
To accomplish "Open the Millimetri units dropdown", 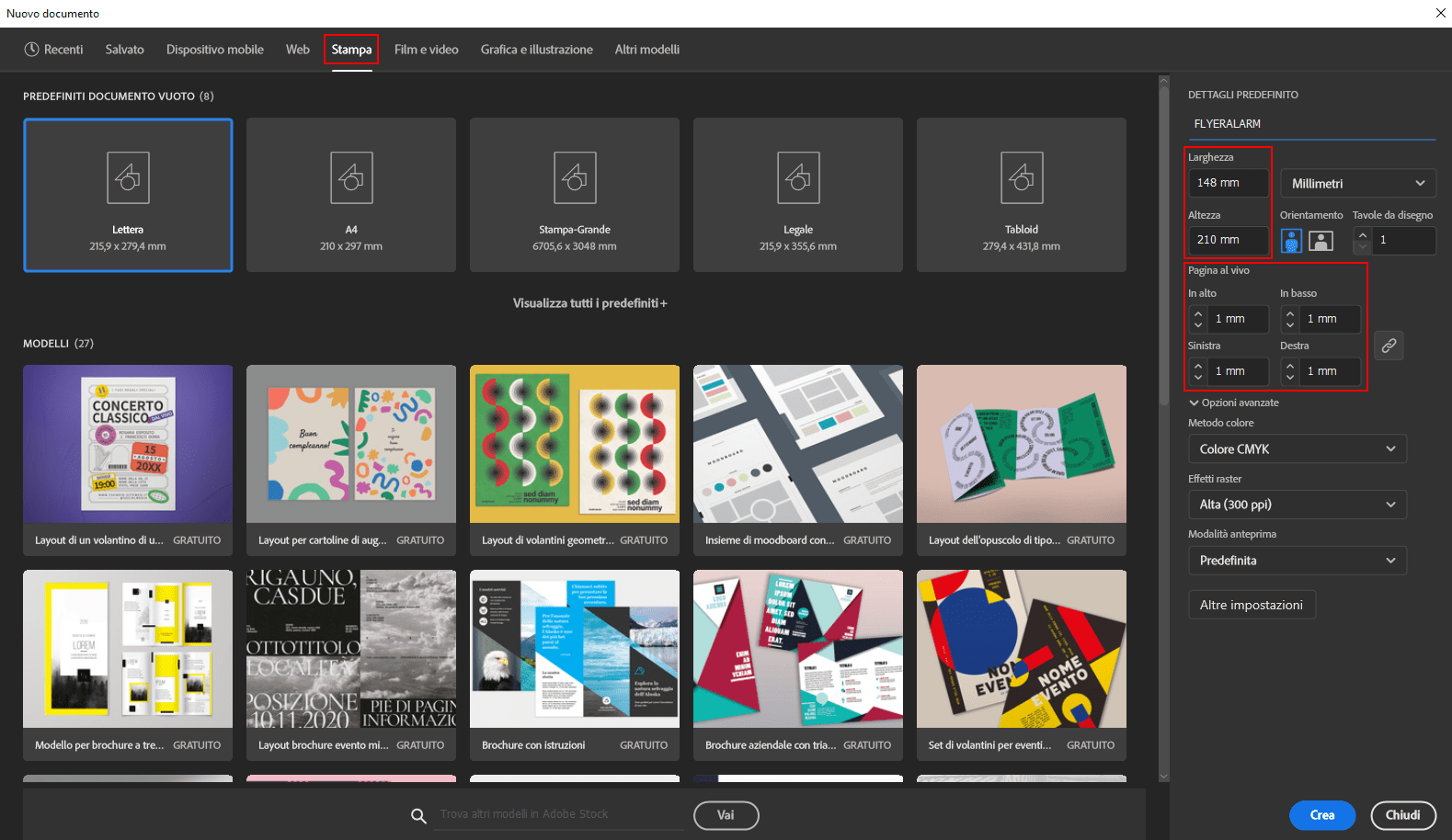I will (x=1357, y=184).
